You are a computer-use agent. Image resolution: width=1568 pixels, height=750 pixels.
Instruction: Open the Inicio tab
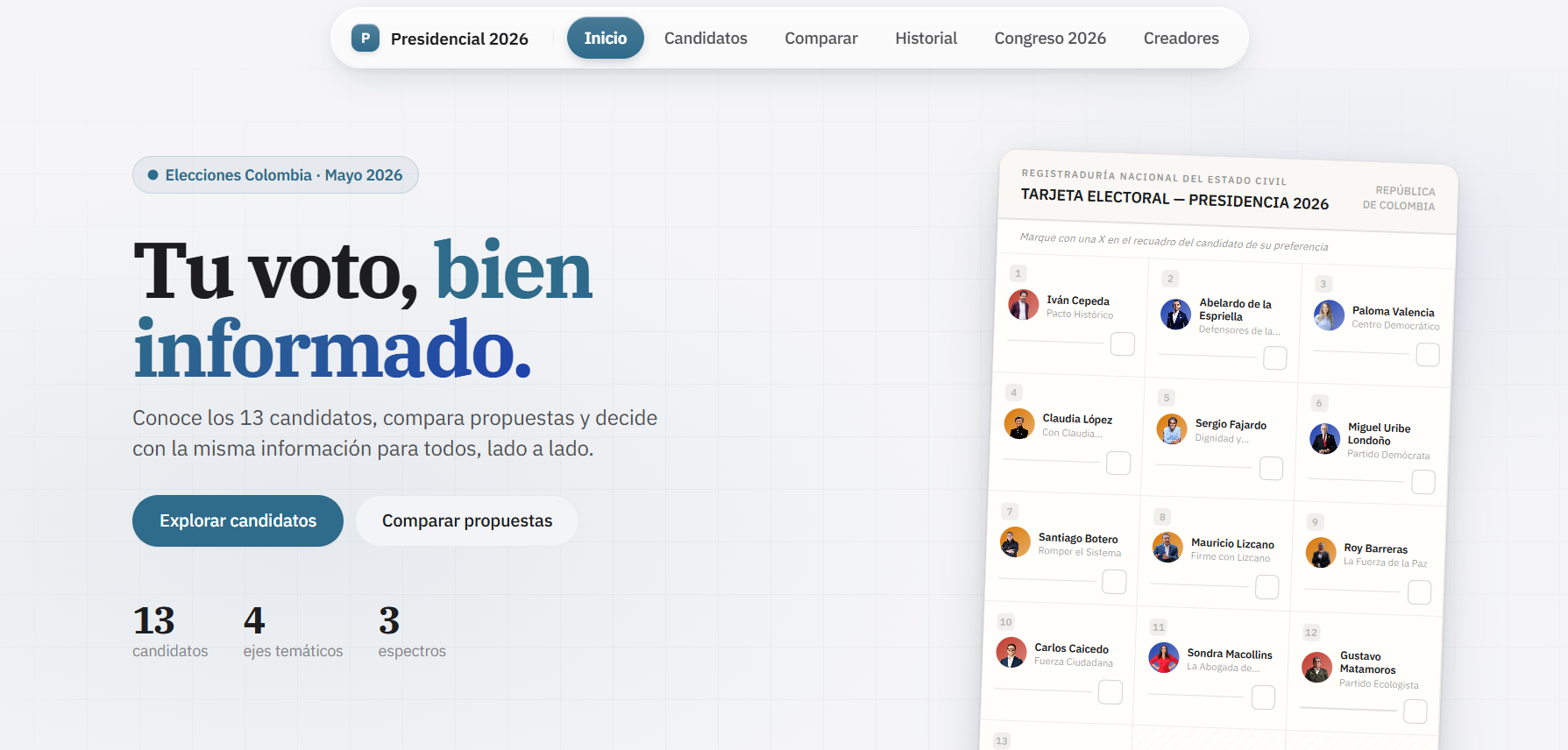coord(606,39)
